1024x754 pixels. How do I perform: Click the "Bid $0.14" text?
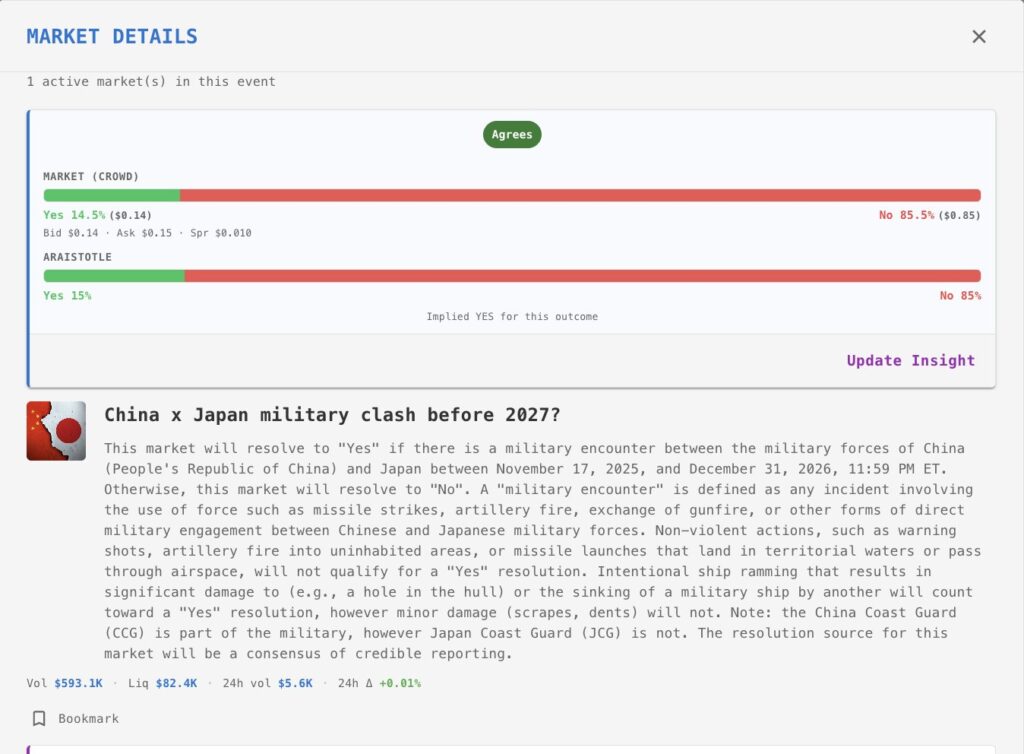(71, 233)
